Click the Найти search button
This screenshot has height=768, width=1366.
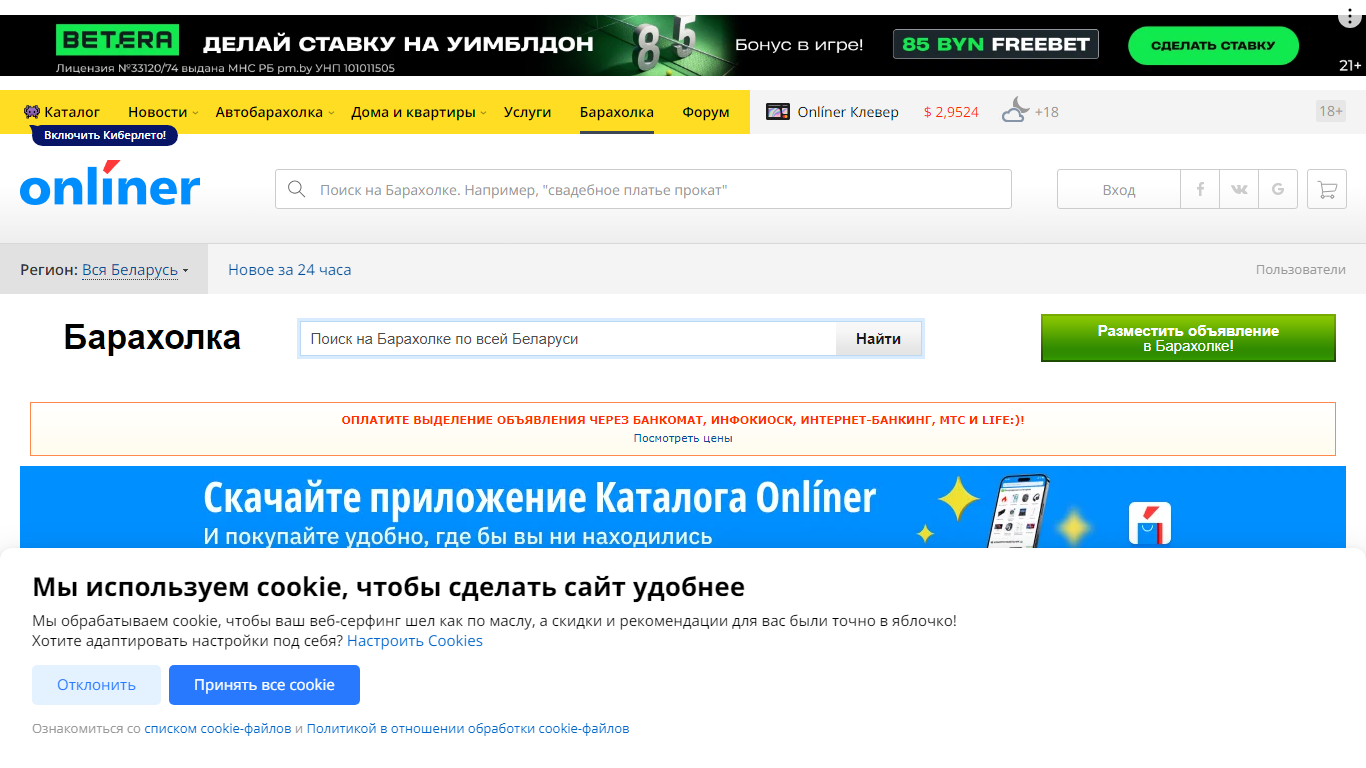(878, 339)
